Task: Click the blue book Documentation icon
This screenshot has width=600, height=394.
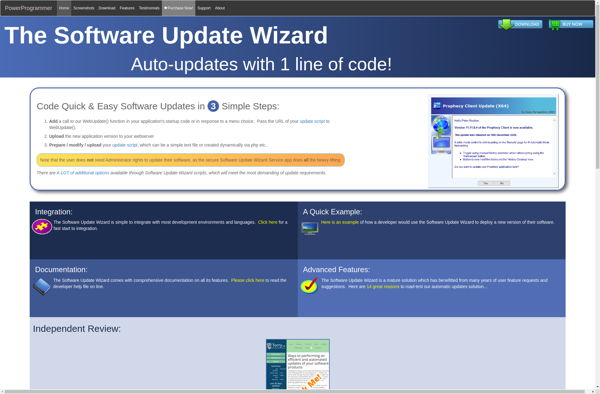Action: [42, 287]
